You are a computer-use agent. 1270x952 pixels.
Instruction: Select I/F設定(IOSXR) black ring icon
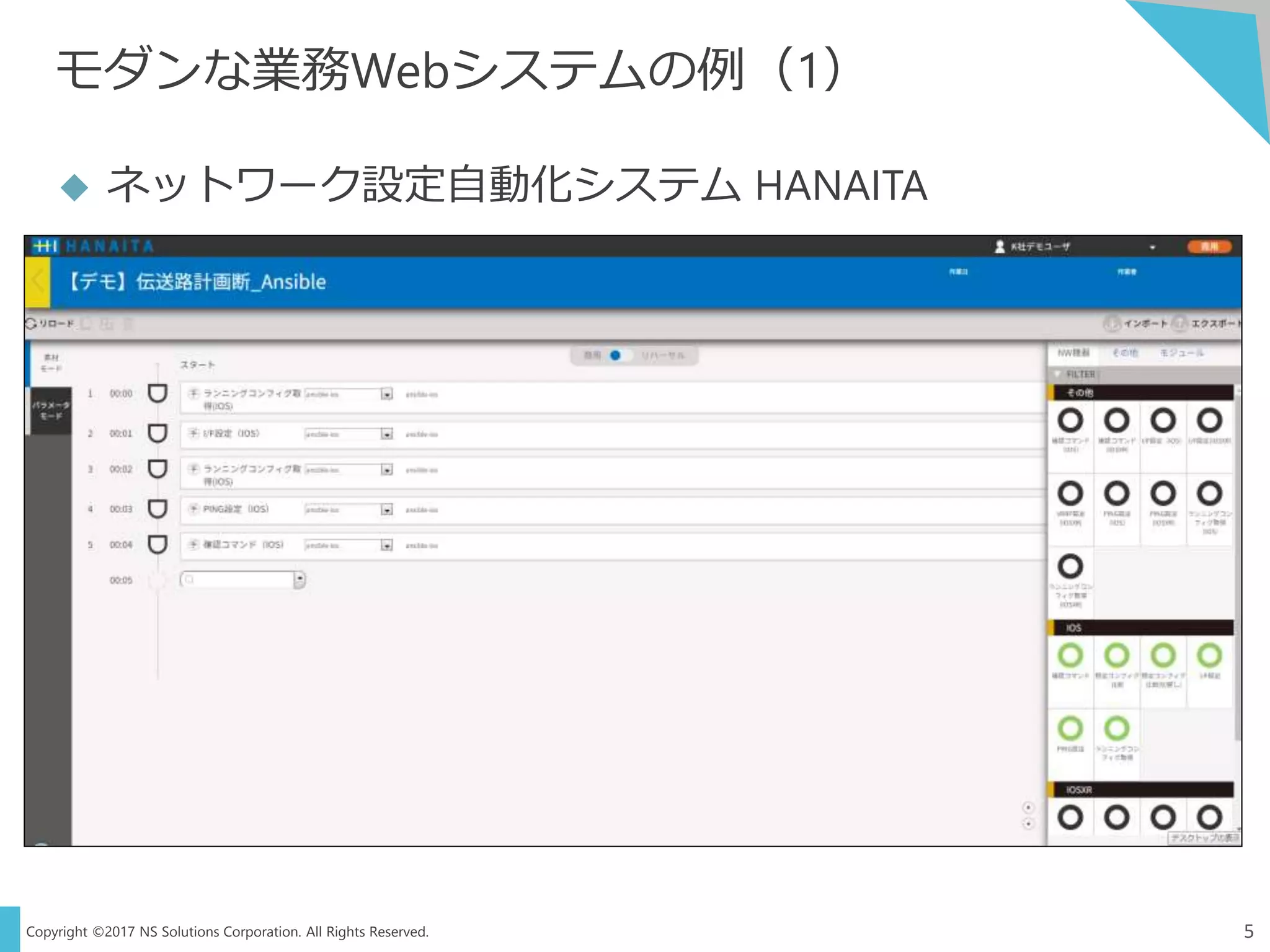[x=1209, y=421]
